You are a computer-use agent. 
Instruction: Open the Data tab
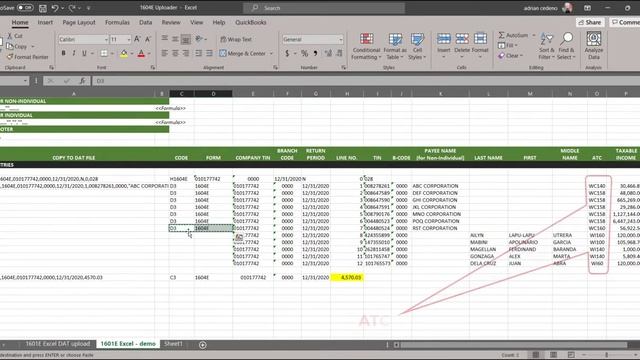pos(145,22)
